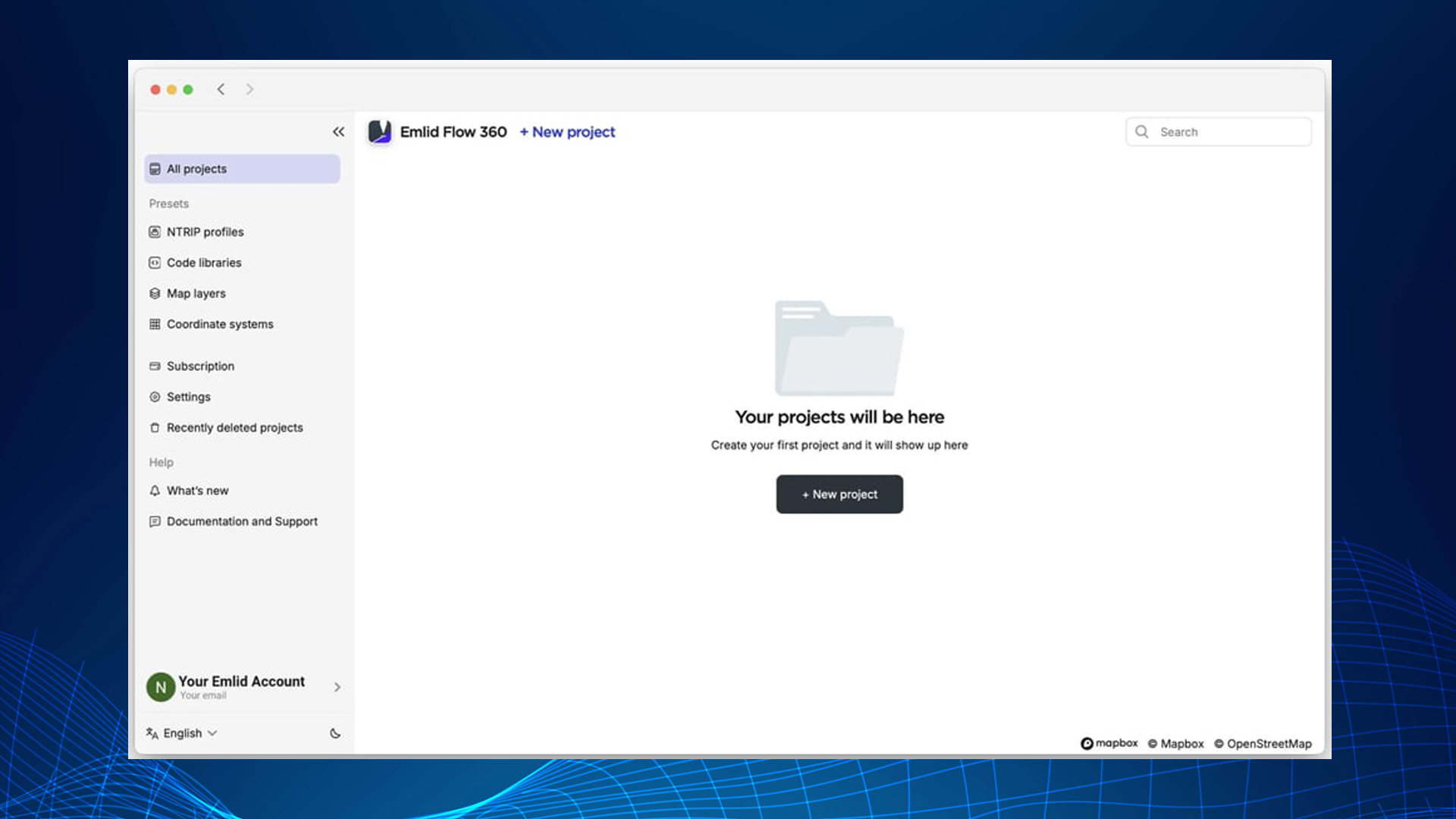Click inside the Search field
The height and width of the screenshot is (819, 1456).
coord(1228,132)
